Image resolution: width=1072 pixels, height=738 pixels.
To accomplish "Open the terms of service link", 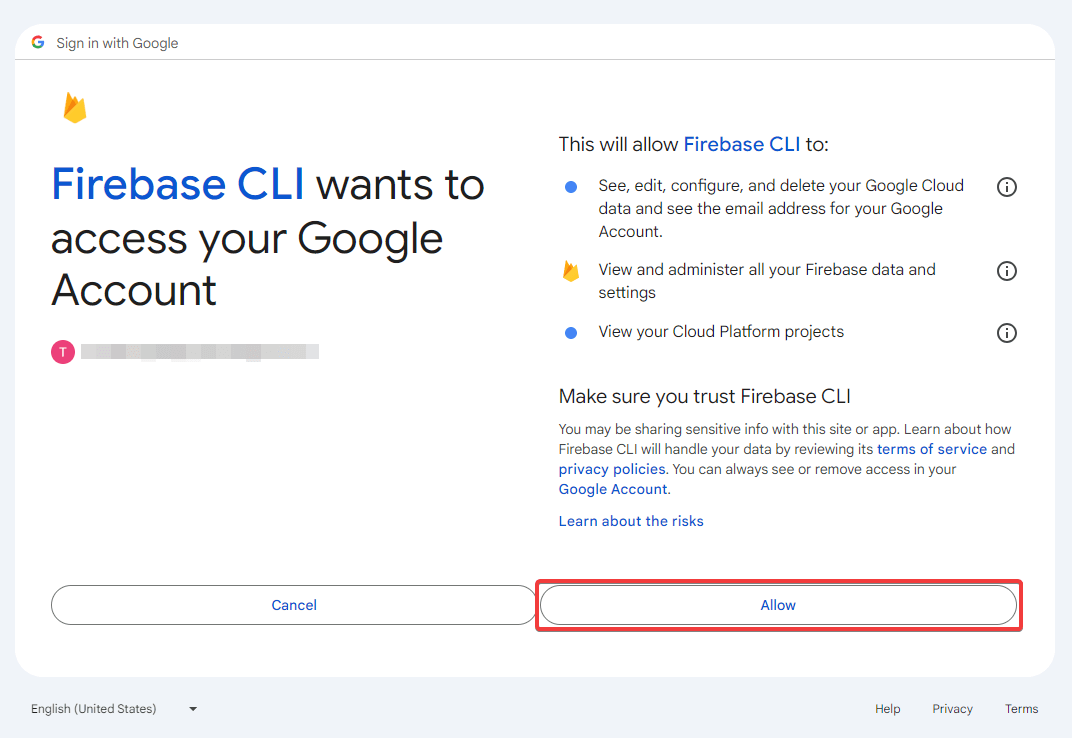I will coord(932,449).
